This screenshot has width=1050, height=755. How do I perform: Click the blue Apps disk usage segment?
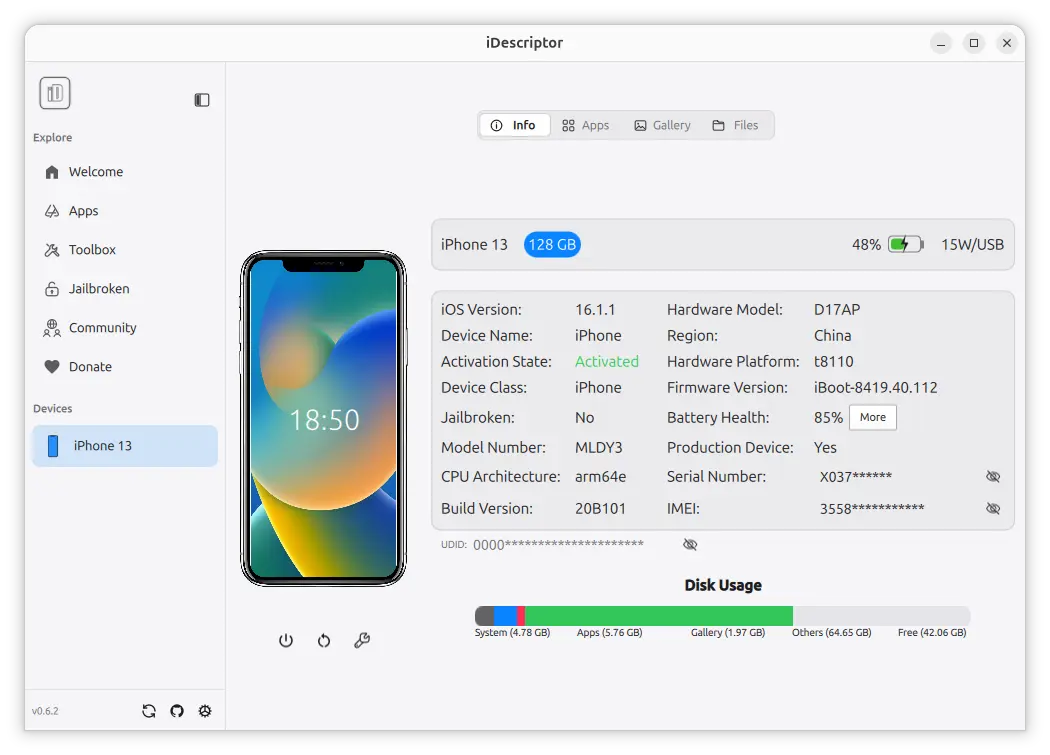(x=506, y=616)
